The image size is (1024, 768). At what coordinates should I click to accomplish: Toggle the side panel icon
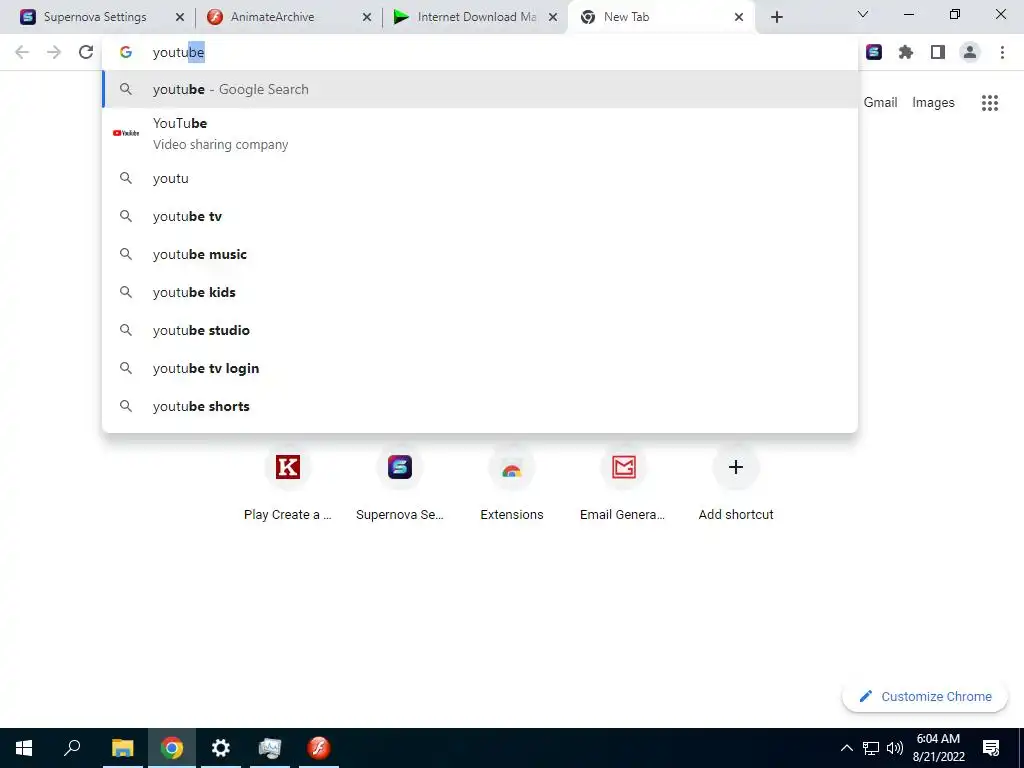click(x=938, y=52)
